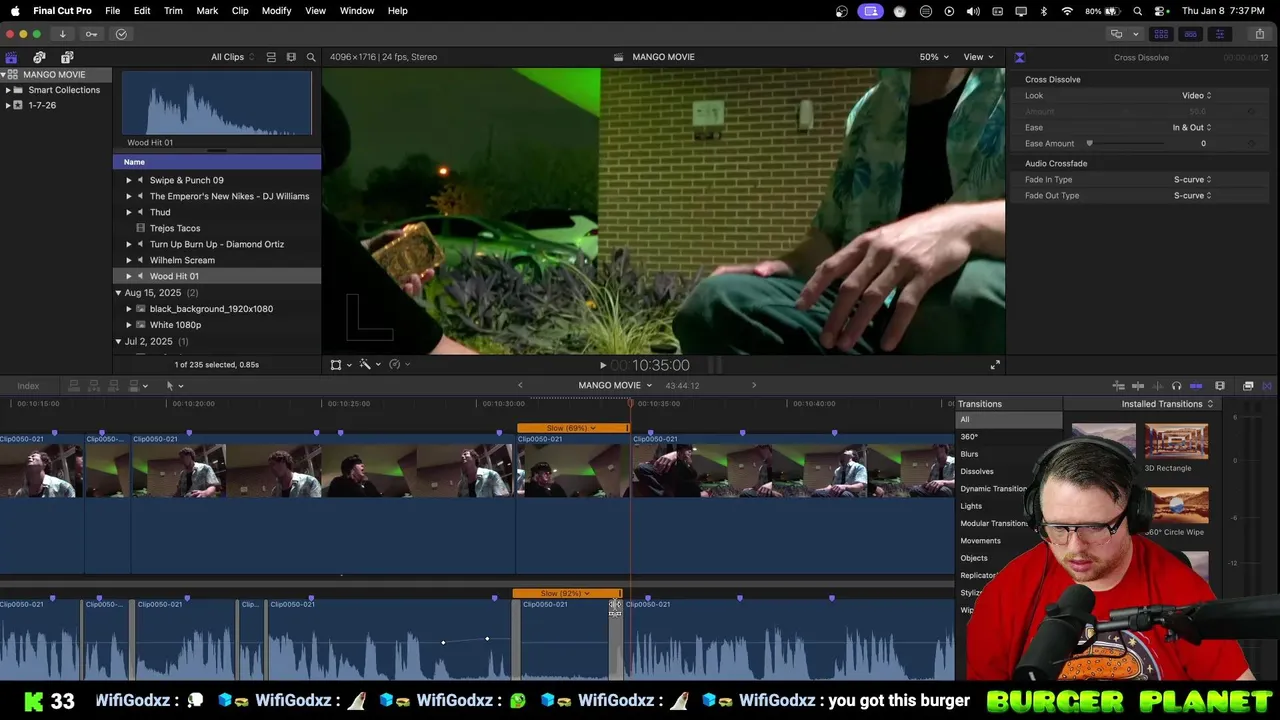Image resolution: width=1280 pixels, height=720 pixels.
Task: Go back in timeline history
Action: [520, 386]
